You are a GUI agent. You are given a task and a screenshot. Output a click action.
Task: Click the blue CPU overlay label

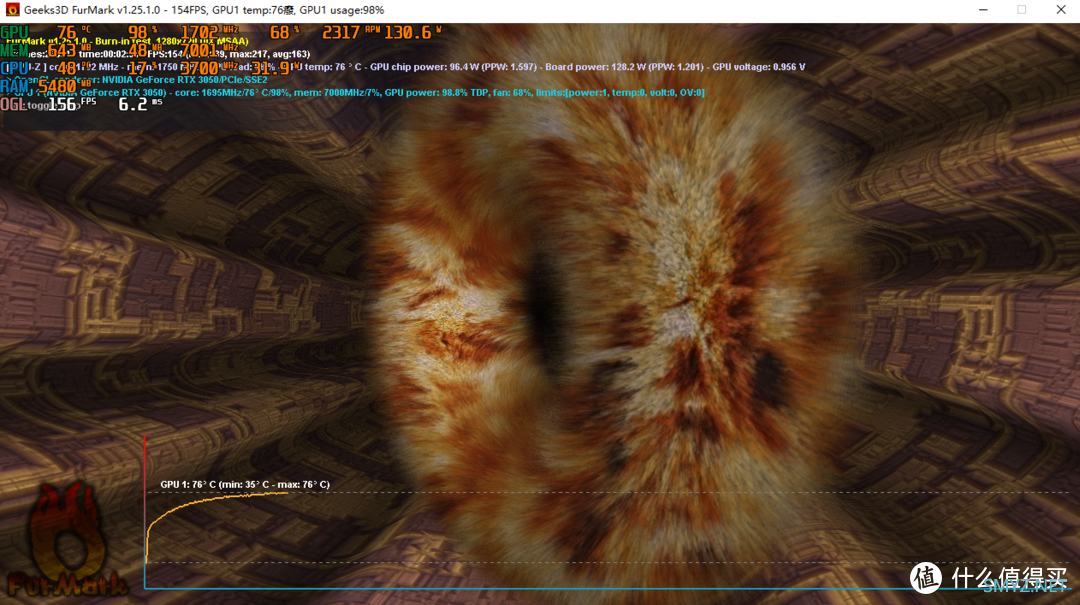(x=15, y=68)
